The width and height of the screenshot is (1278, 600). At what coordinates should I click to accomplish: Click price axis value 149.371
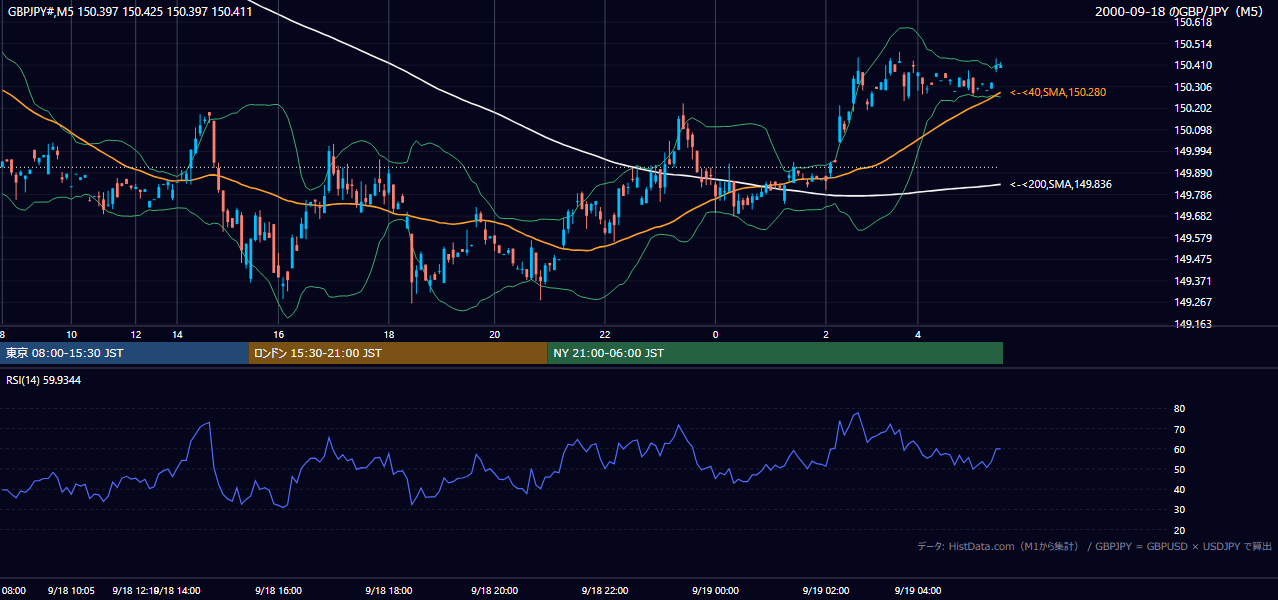click(1193, 281)
